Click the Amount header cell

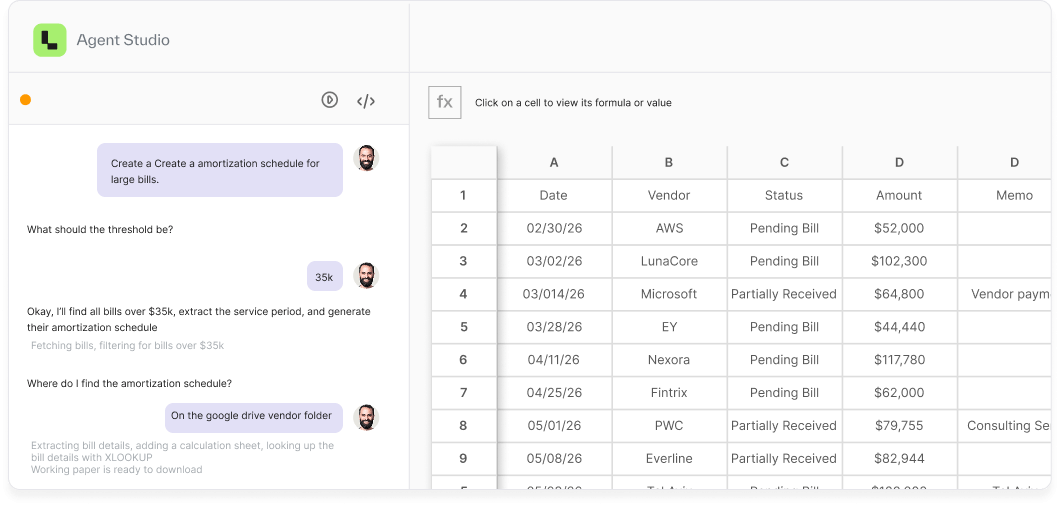point(899,196)
